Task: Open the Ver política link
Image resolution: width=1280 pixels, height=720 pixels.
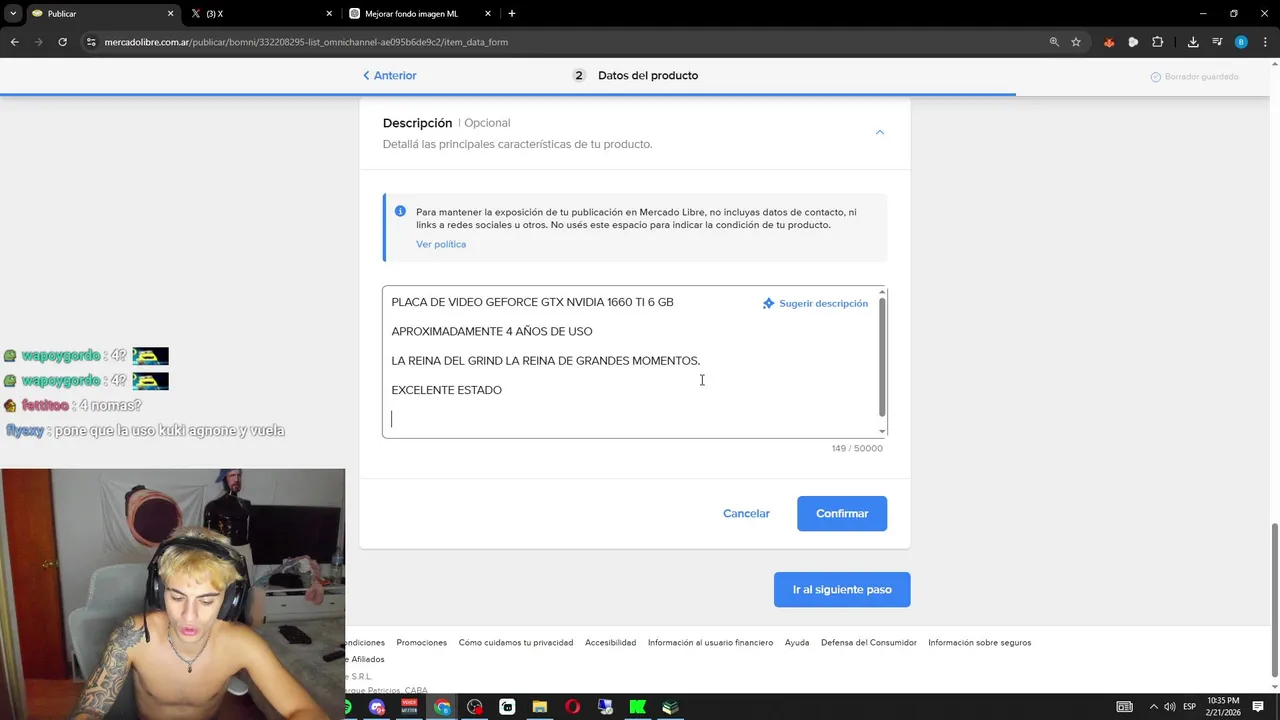Action: point(441,244)
